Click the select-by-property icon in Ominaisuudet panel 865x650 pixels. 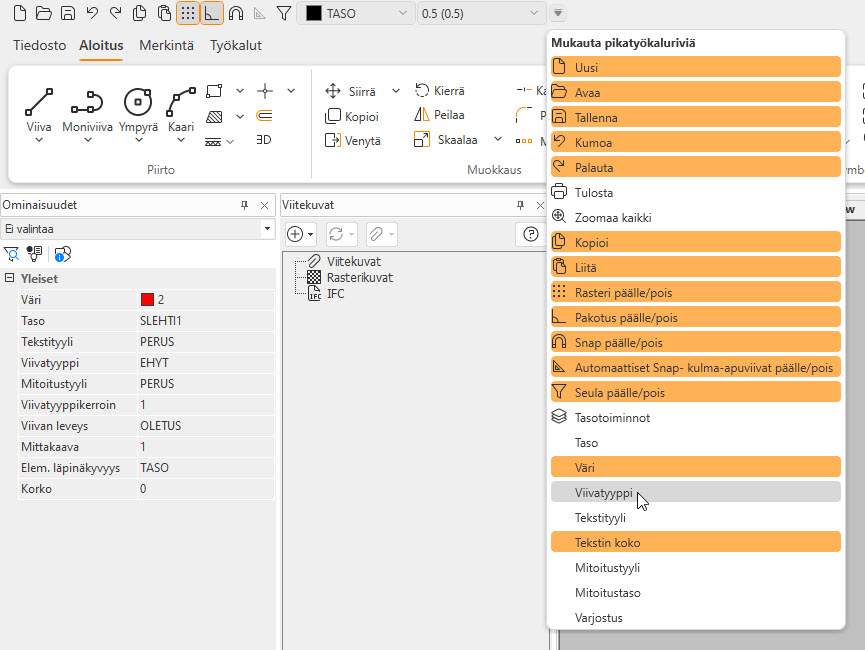[35, 254]
